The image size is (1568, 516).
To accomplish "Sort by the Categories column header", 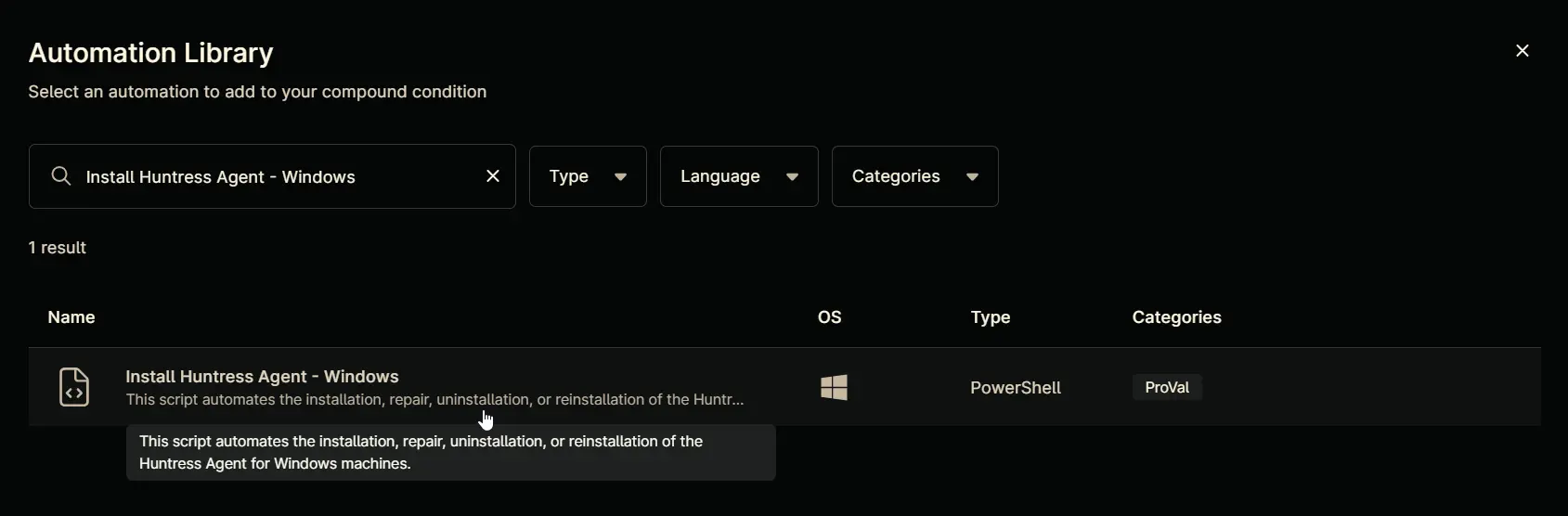I will [1177, 317].
